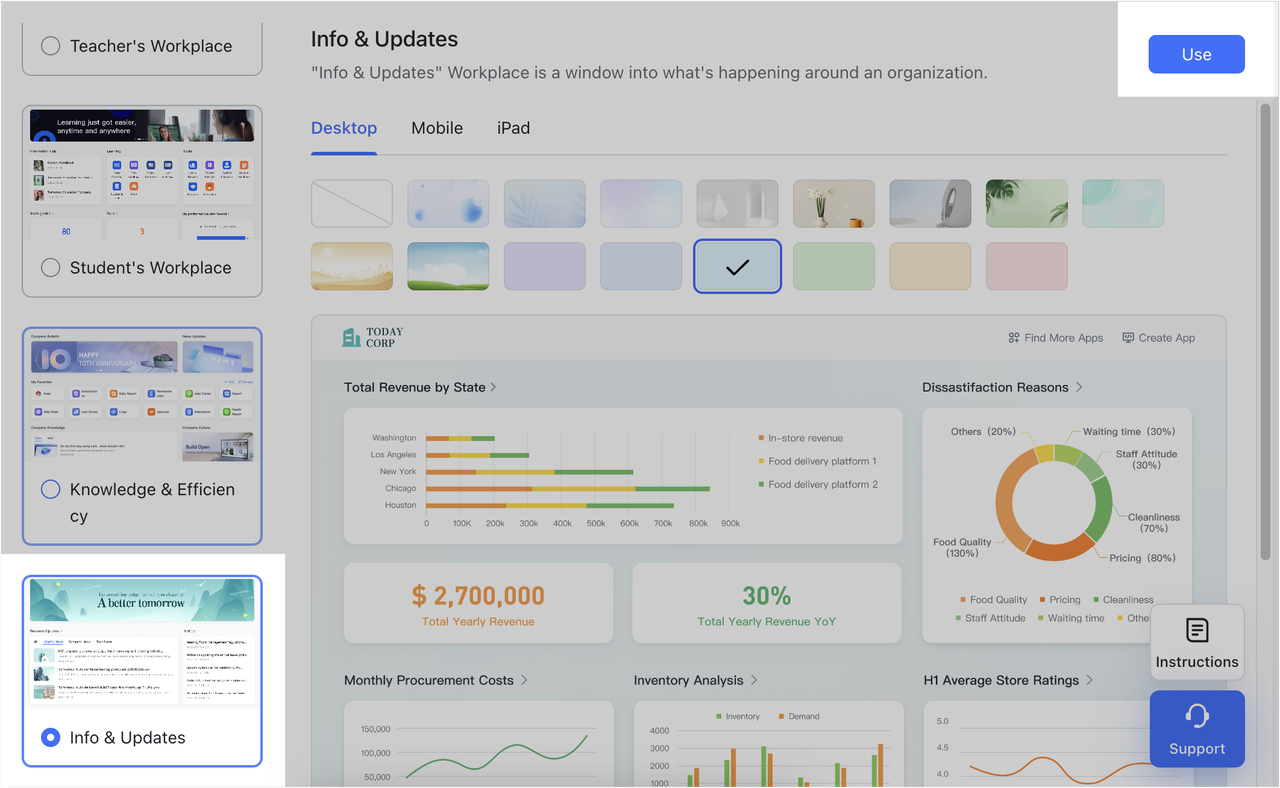Click the Chicago row label in chart
1280x788 pixels.
click(x=400, y=488)
